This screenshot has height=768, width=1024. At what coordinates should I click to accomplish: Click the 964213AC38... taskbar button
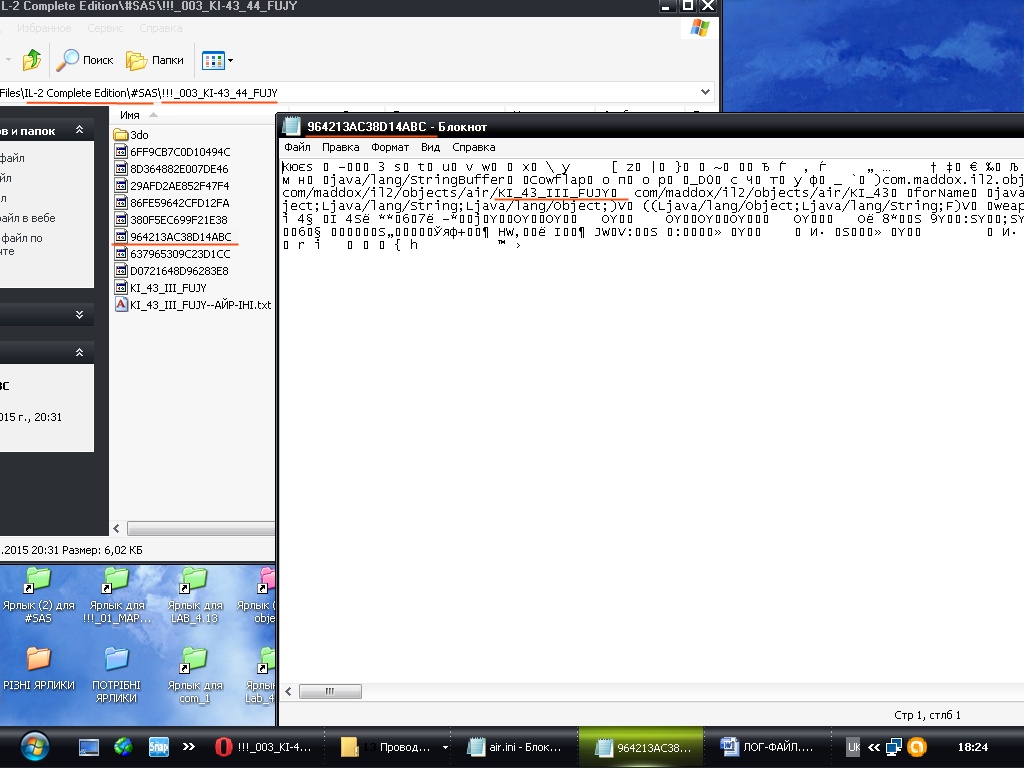tap(642, 747)
